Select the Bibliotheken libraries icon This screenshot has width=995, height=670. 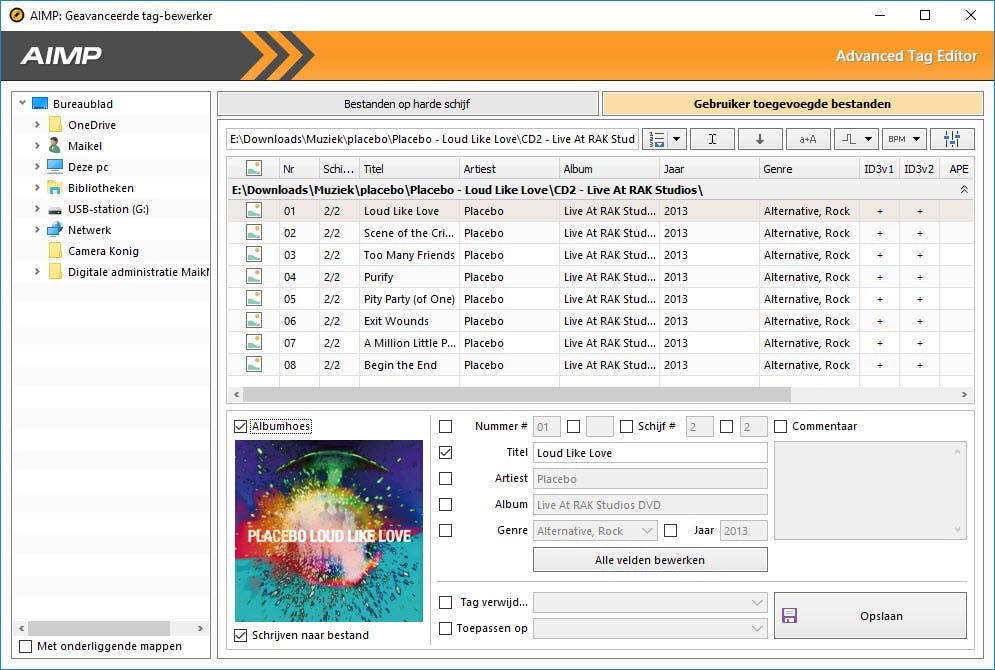coord(55,188)
